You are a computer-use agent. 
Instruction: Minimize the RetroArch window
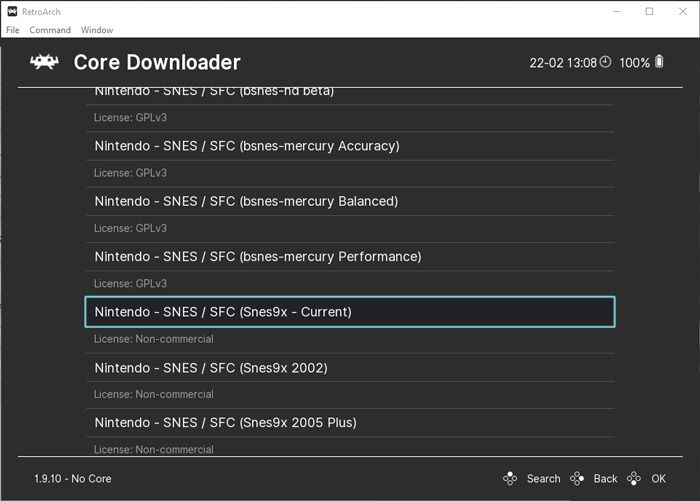point(617,12)
